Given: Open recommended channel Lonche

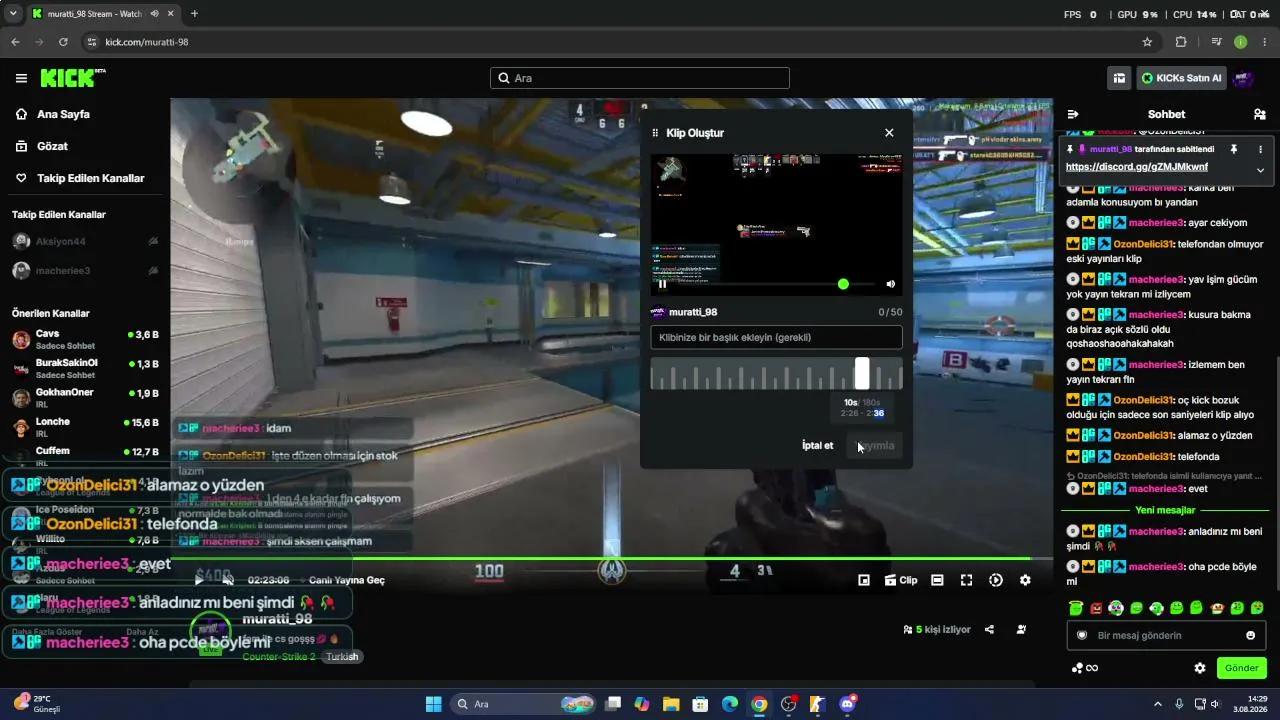Looking at the screenshot, I should (x=85, y=427).
